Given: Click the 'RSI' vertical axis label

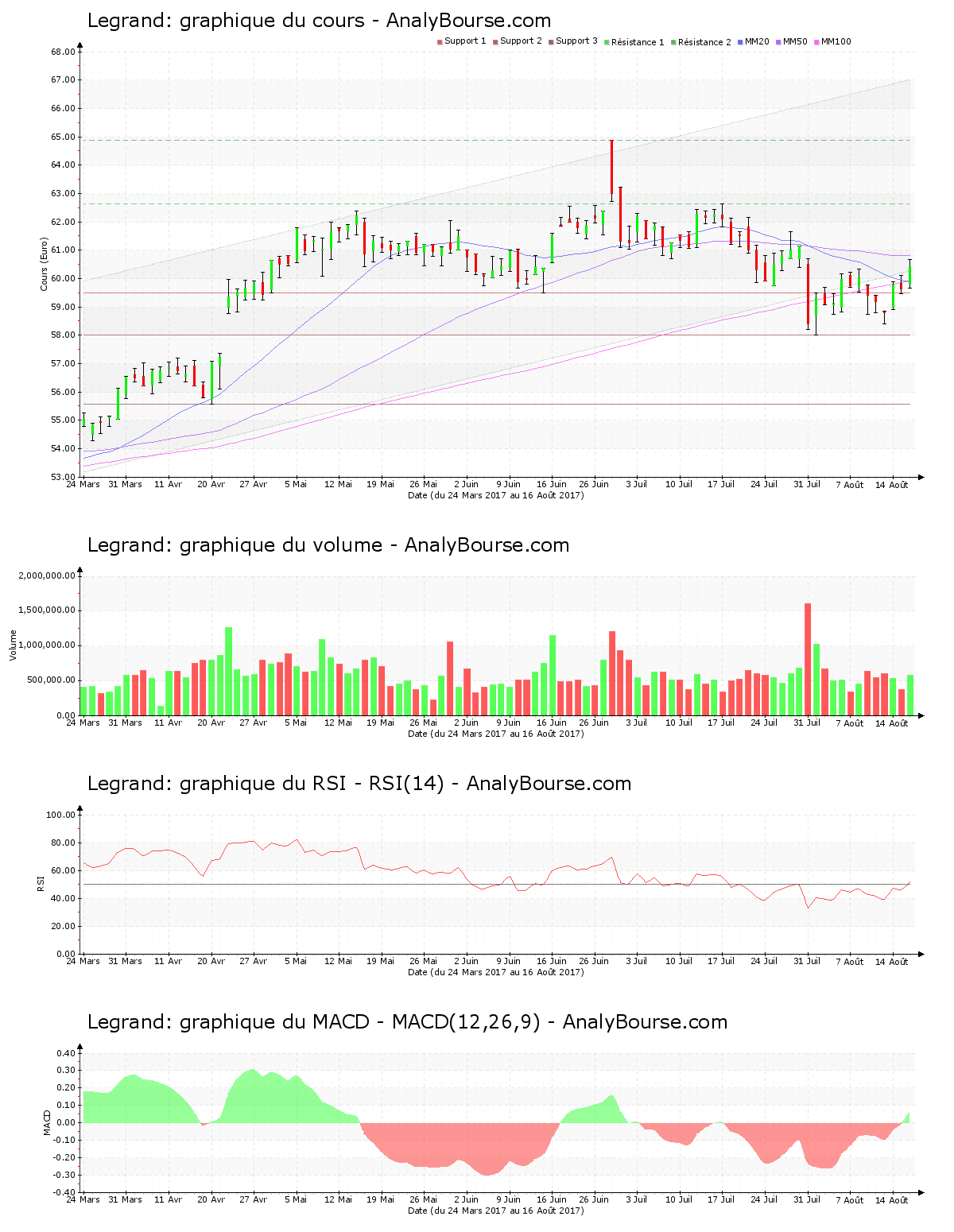Looking at the screenshot, I should coord(40,883).
